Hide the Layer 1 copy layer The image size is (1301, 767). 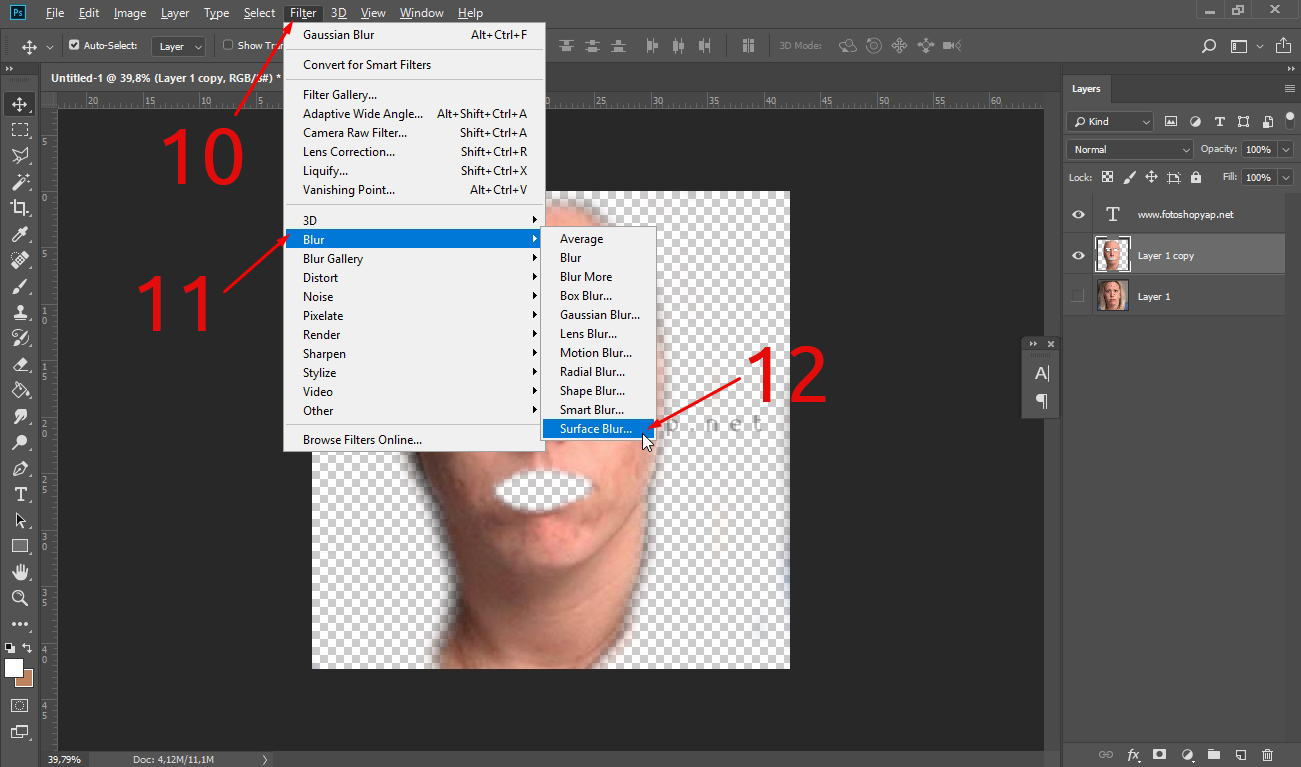(x=1078, y=255)
